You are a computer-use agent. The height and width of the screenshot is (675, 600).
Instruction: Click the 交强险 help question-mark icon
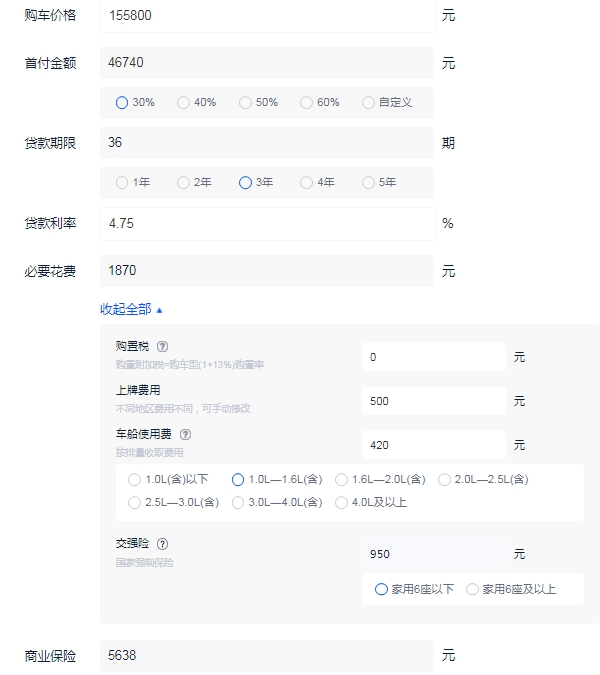162,544
